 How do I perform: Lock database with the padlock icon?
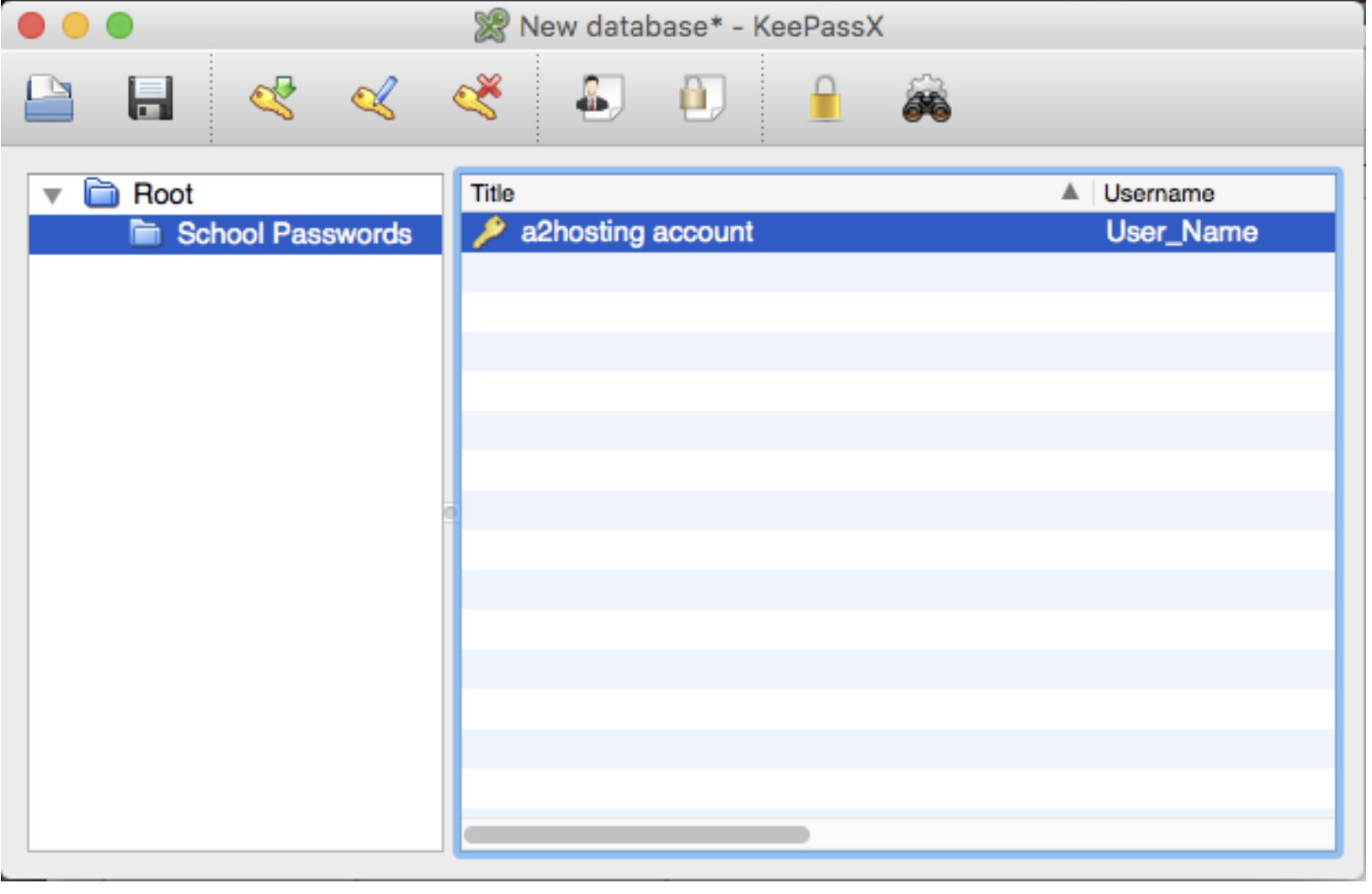(x=825, y=98)
